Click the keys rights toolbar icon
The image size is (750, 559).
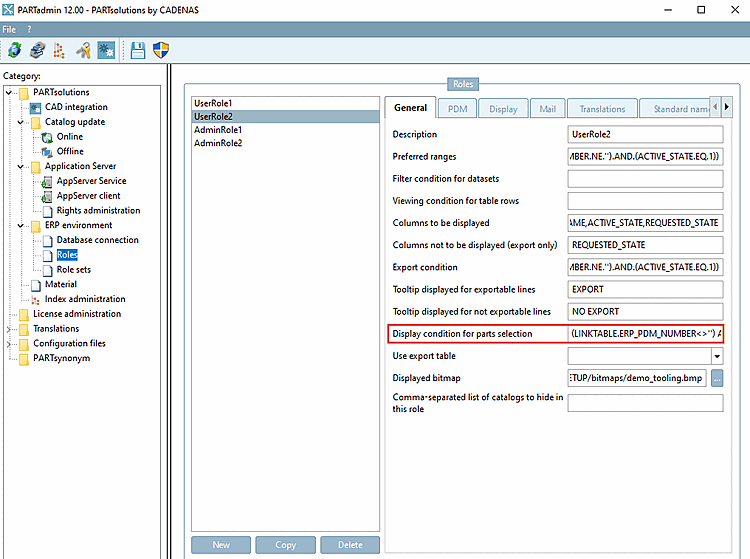pyautogui.click(x=83, y=50)
